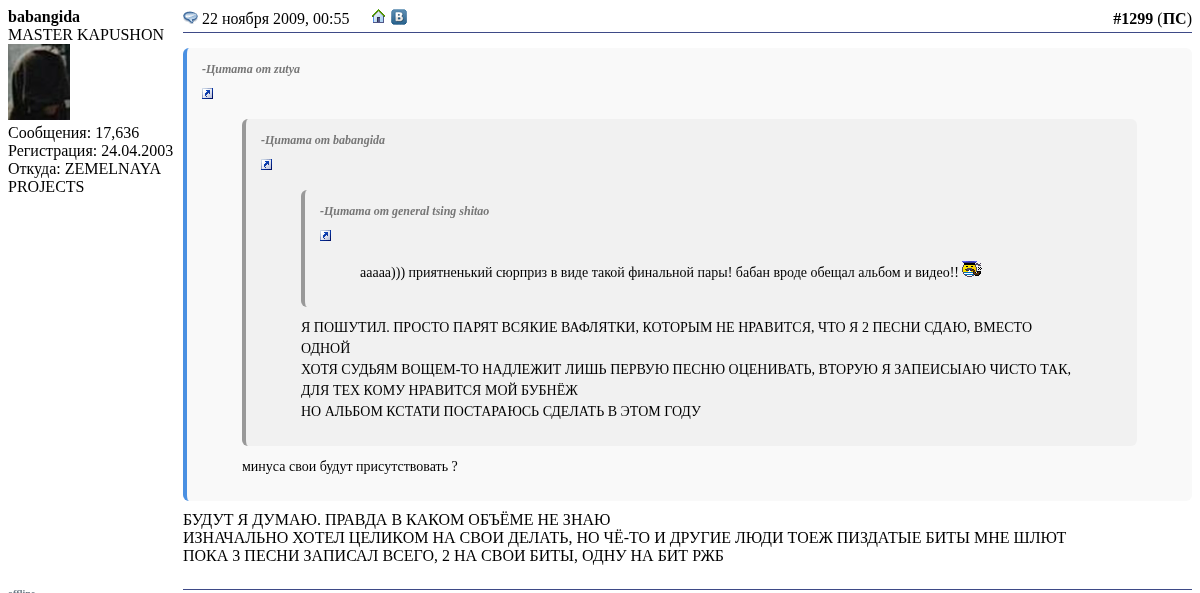
Task: Click the ПС link next to post number
Action: [x=1174, y=19]
